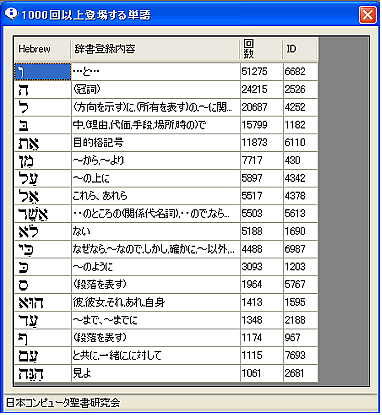The height and width of the screenshot is (415, 382).
Task: Select the ID cell 4252
Action: click(301, 107)
